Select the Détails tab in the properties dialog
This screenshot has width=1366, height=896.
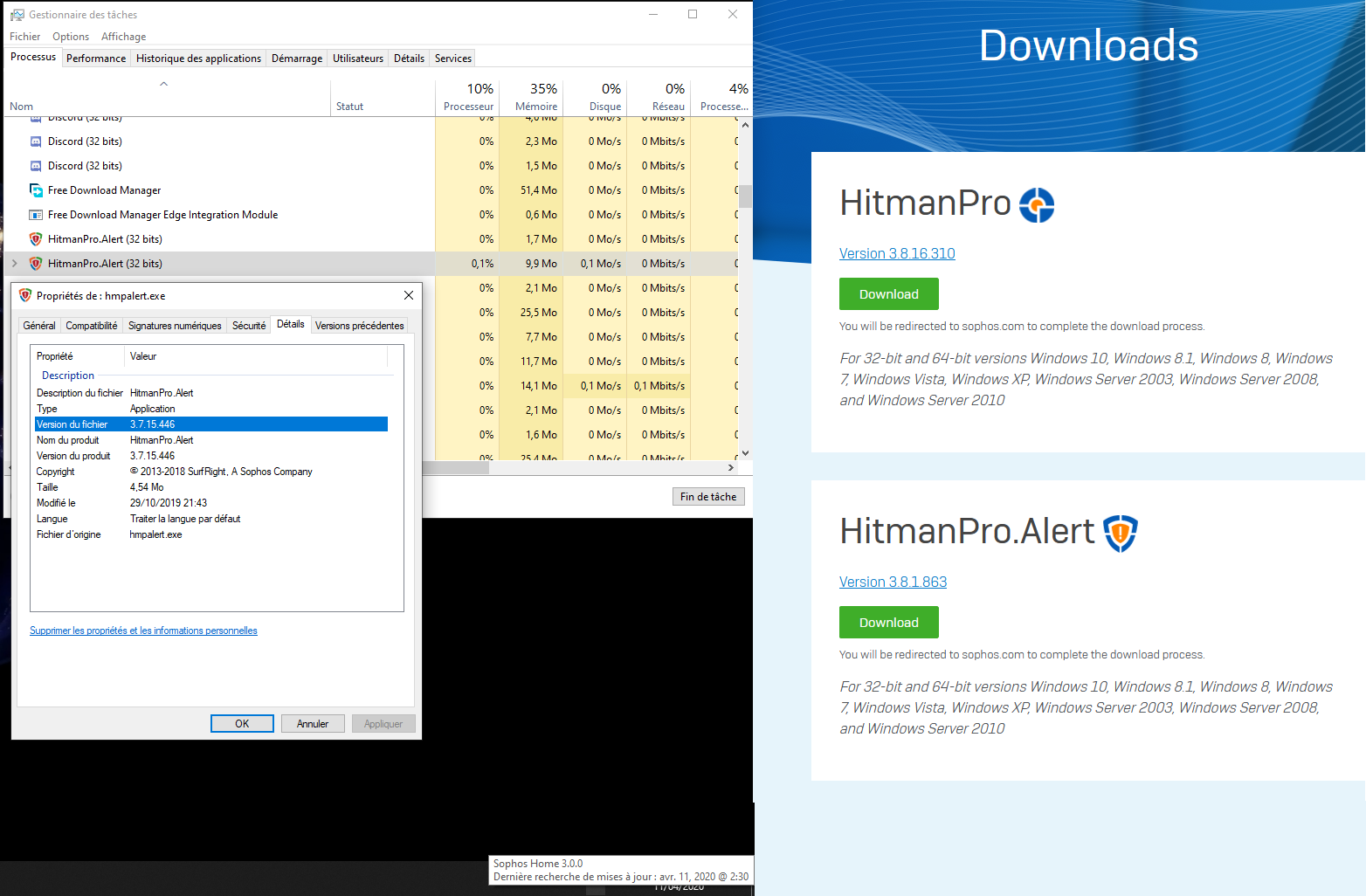pyautogui.click(x=291, y=324)
